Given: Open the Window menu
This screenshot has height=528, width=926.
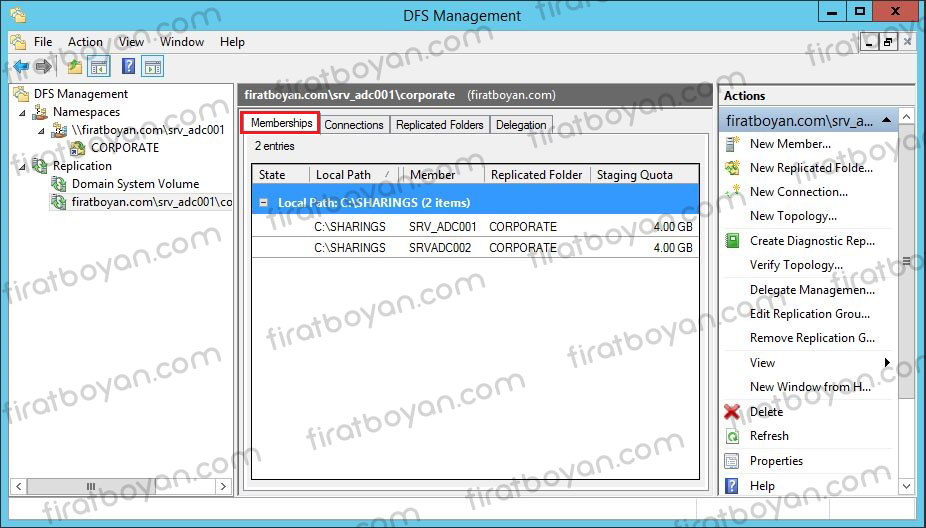Looking at the screenshot, I should [182, 42].
